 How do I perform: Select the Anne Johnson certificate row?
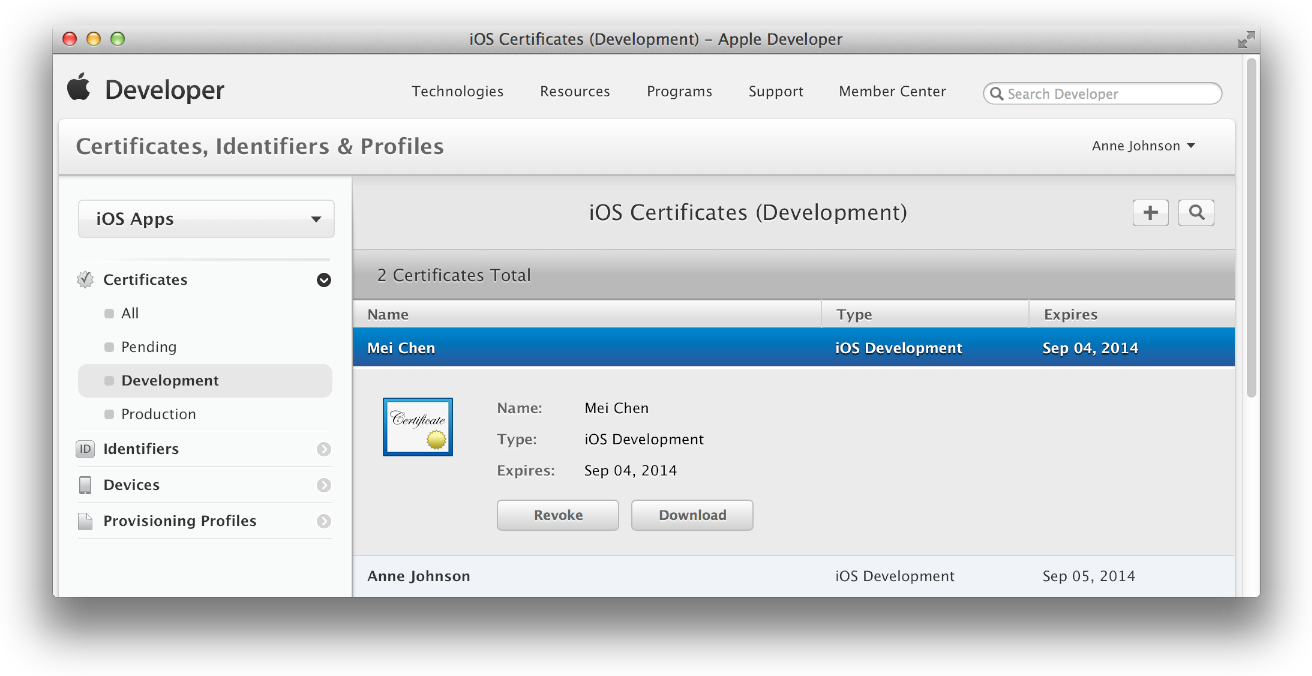tap(794, 576)
